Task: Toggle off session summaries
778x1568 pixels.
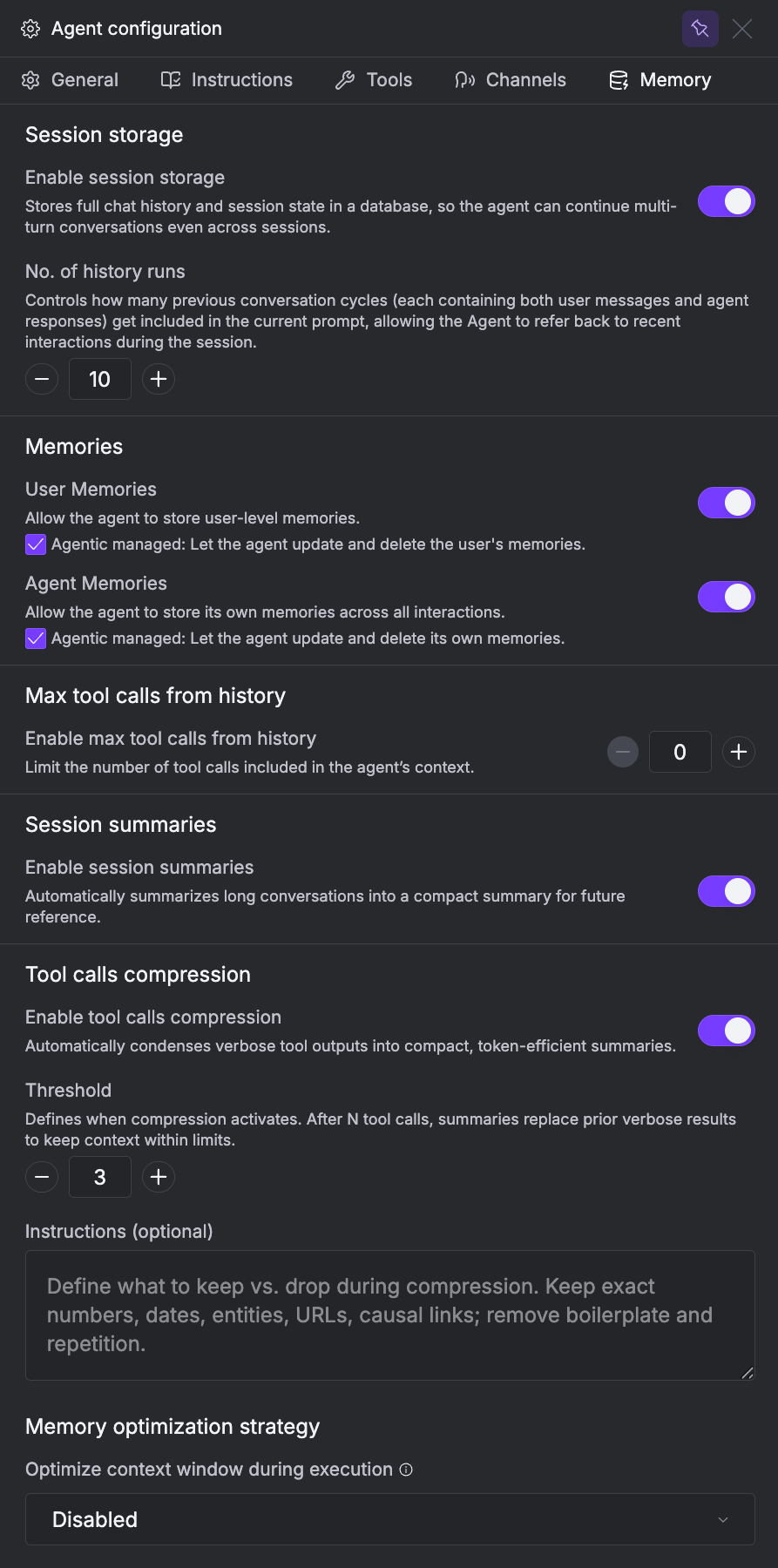Action: 726,891
